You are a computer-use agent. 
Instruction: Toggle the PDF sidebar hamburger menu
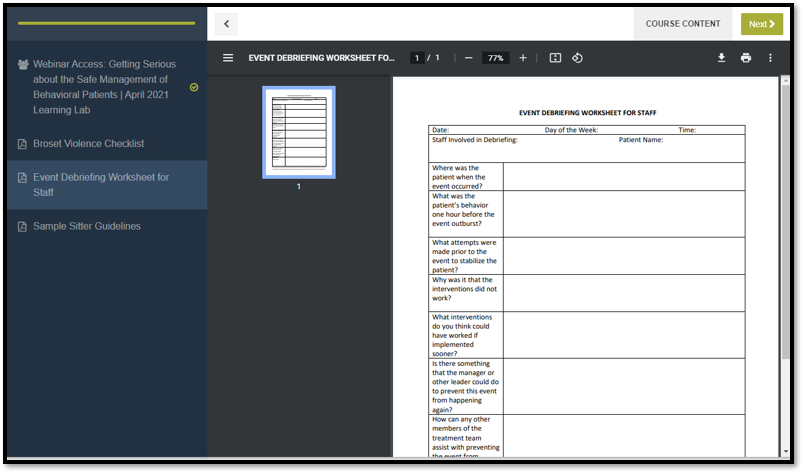pyautogui.click(x=228, y=58)
